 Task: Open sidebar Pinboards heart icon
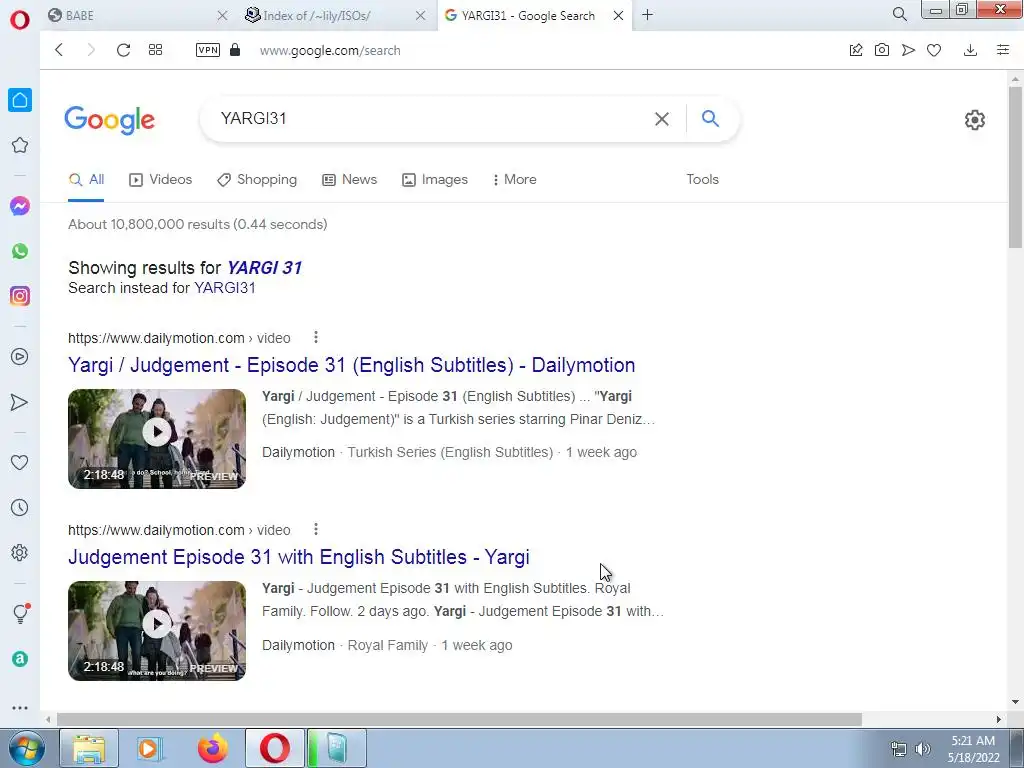pyautogui.click(x=20, y=462)
